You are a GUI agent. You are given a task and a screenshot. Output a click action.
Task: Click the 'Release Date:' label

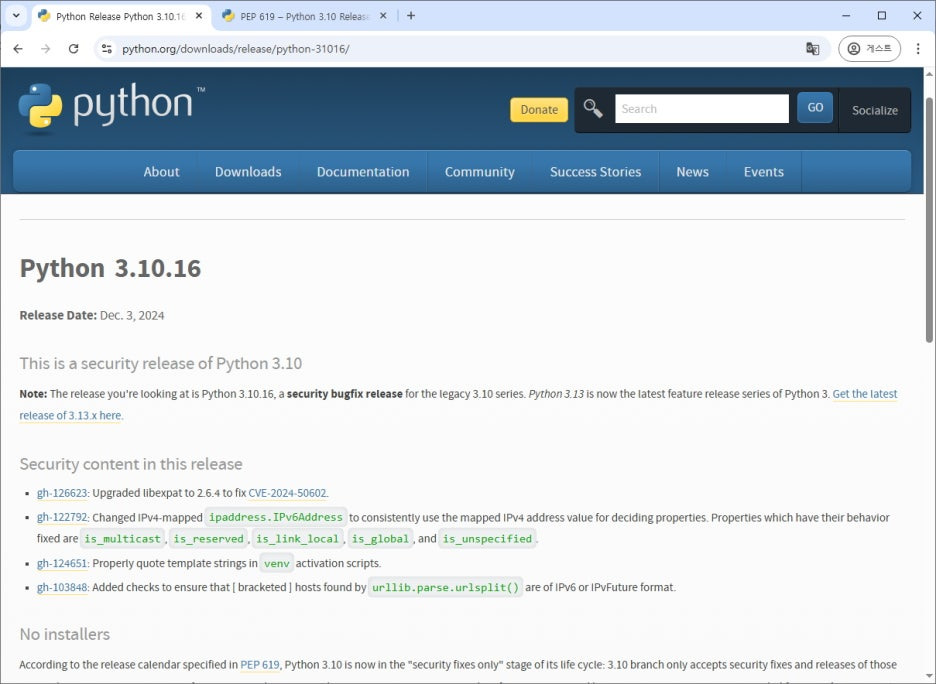click(58, 316)
